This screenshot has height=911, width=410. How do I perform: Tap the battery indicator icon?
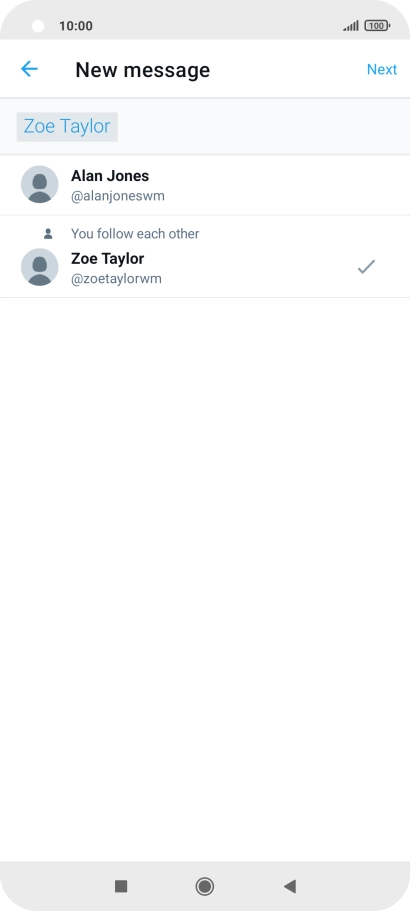[377, 26]
